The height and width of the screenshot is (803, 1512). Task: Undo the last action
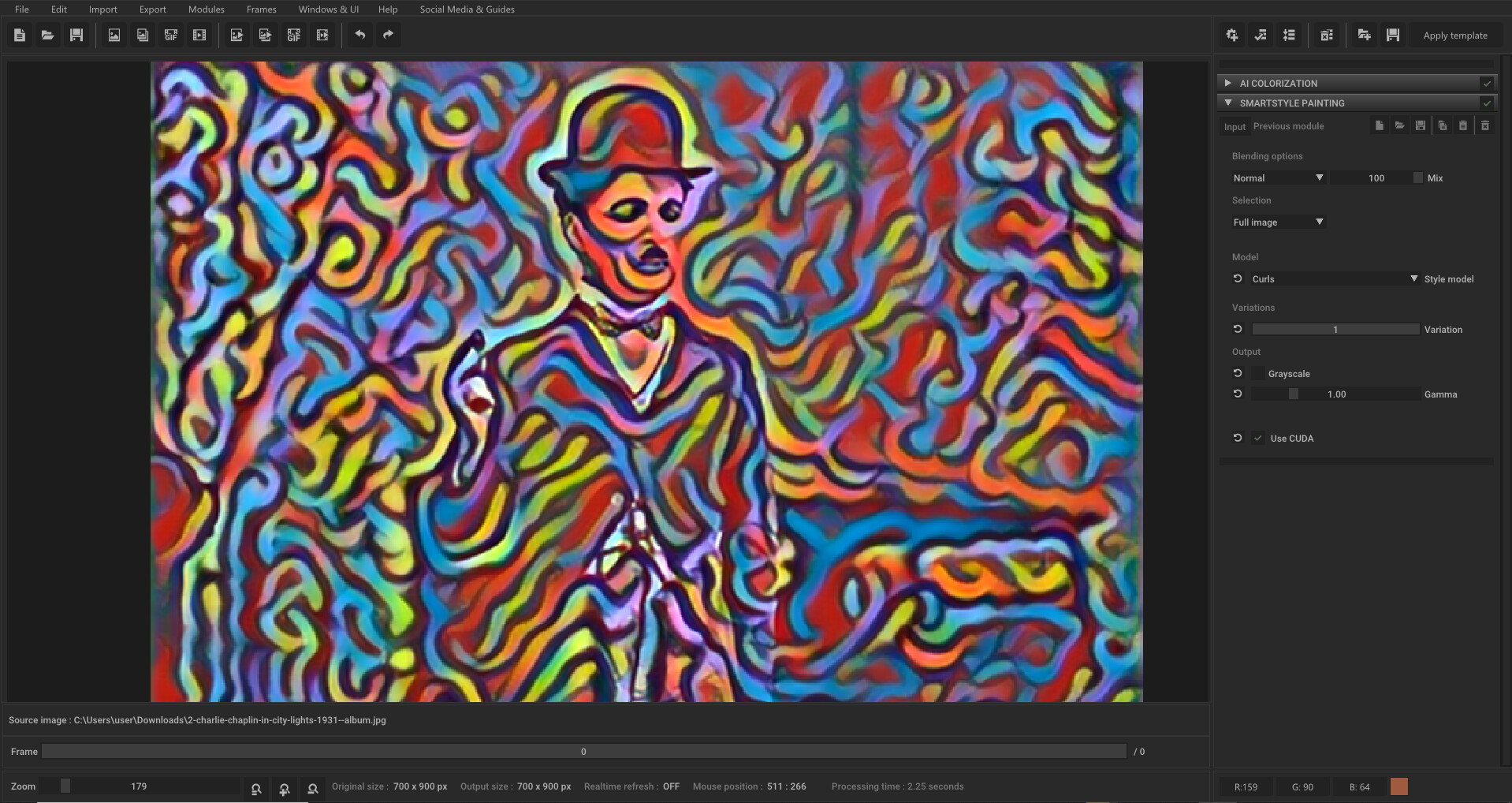(360, 34)
